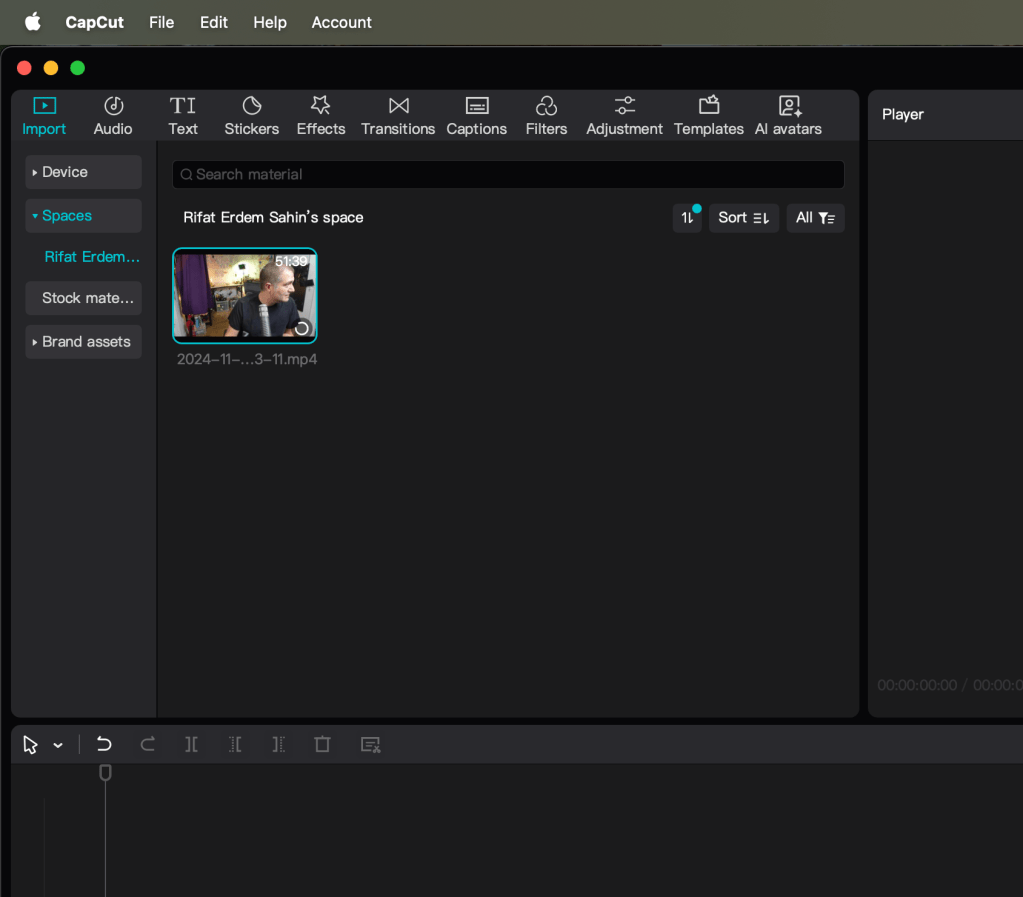
Task: Expand the Brand assets section
Action: (84, 342)
